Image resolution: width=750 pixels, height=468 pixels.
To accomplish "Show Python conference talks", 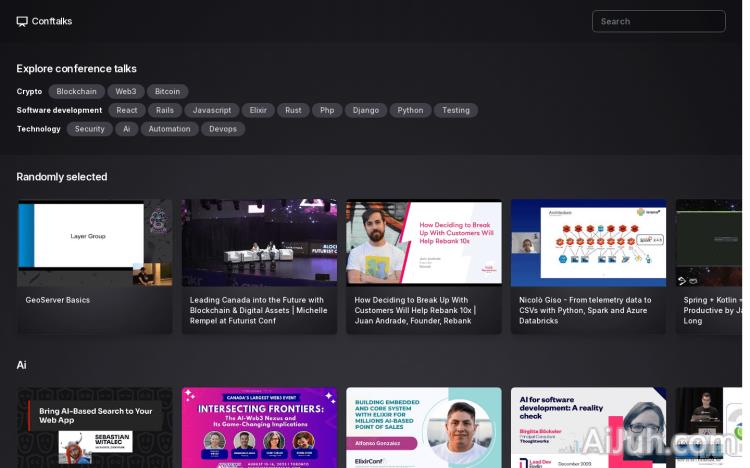I will 410,110.
